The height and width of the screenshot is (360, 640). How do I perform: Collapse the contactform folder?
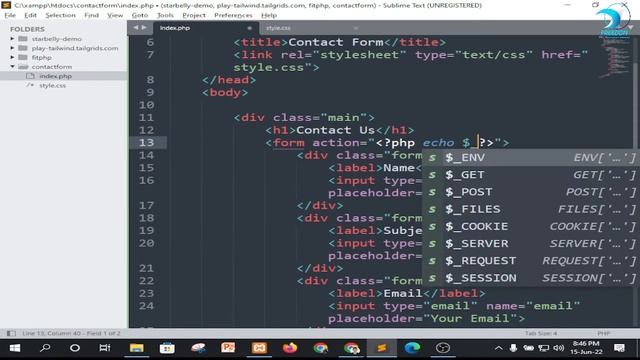pyautogui.click(x=12, y=67)
